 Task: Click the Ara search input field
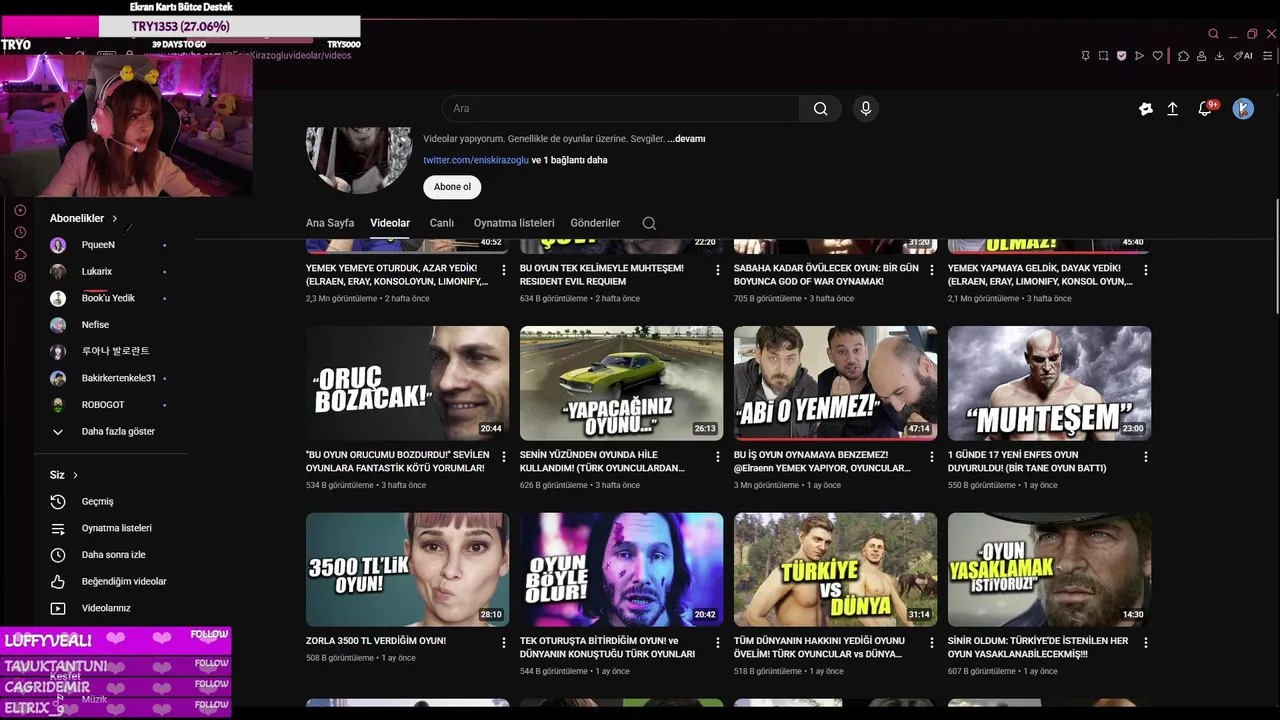point(620,108)
